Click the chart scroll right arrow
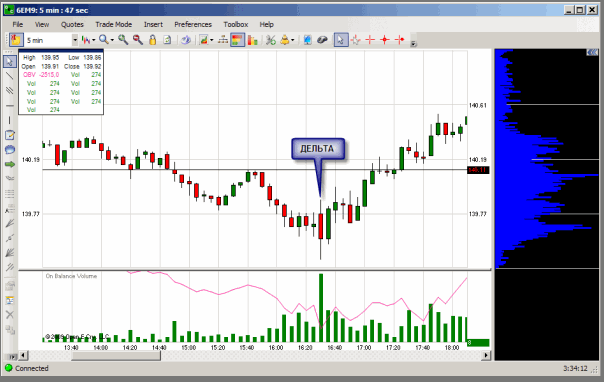 (x=487, y=355)
